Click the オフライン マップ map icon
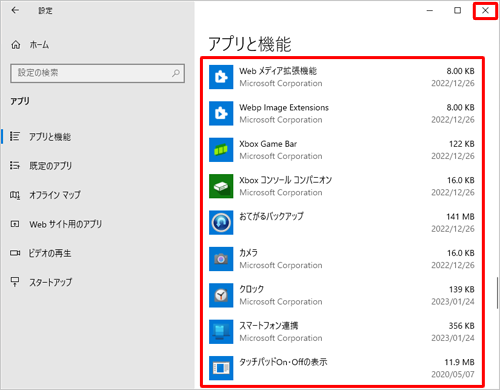The width and height of the screenshot is (500, 390). (x=15, y=195)
